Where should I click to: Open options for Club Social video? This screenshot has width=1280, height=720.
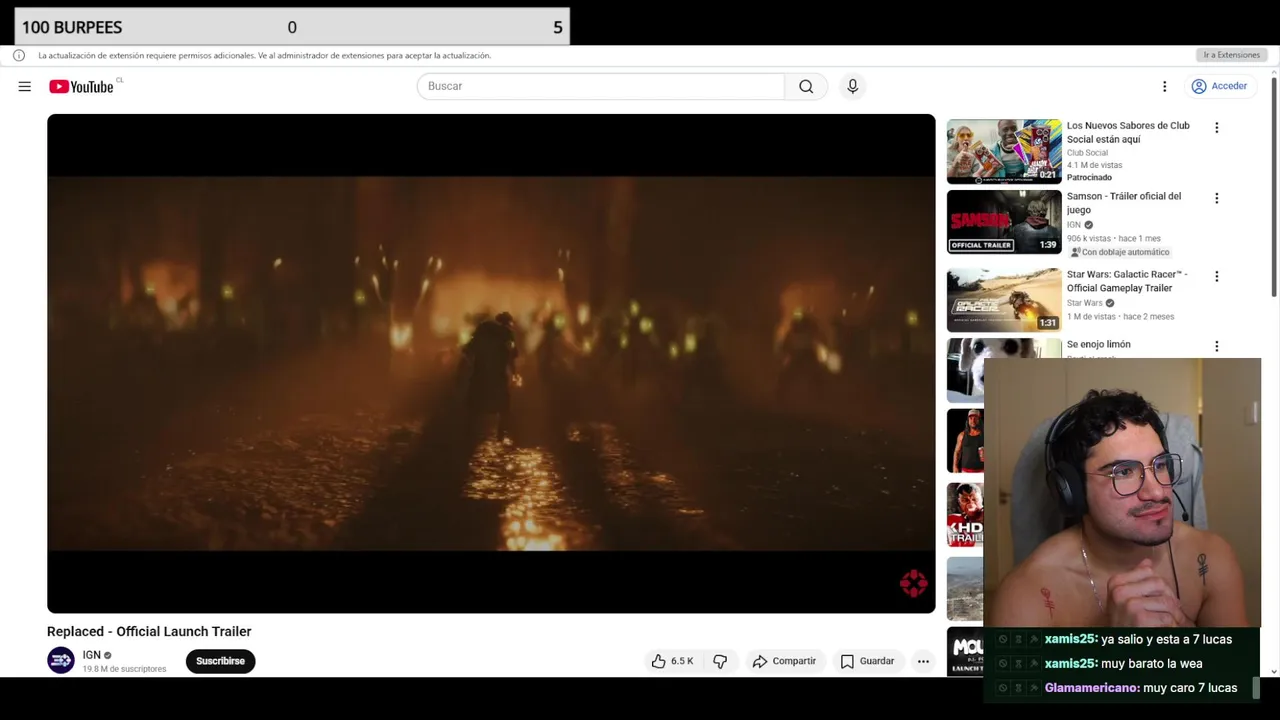pyautogui.click(x=1216, y=128)
